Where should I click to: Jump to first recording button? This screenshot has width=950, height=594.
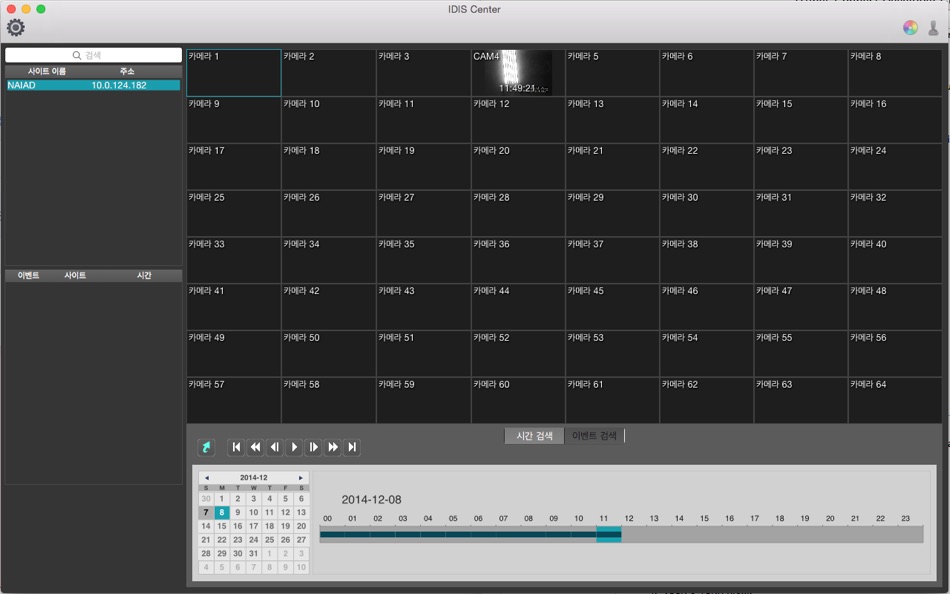pos(236,447)
